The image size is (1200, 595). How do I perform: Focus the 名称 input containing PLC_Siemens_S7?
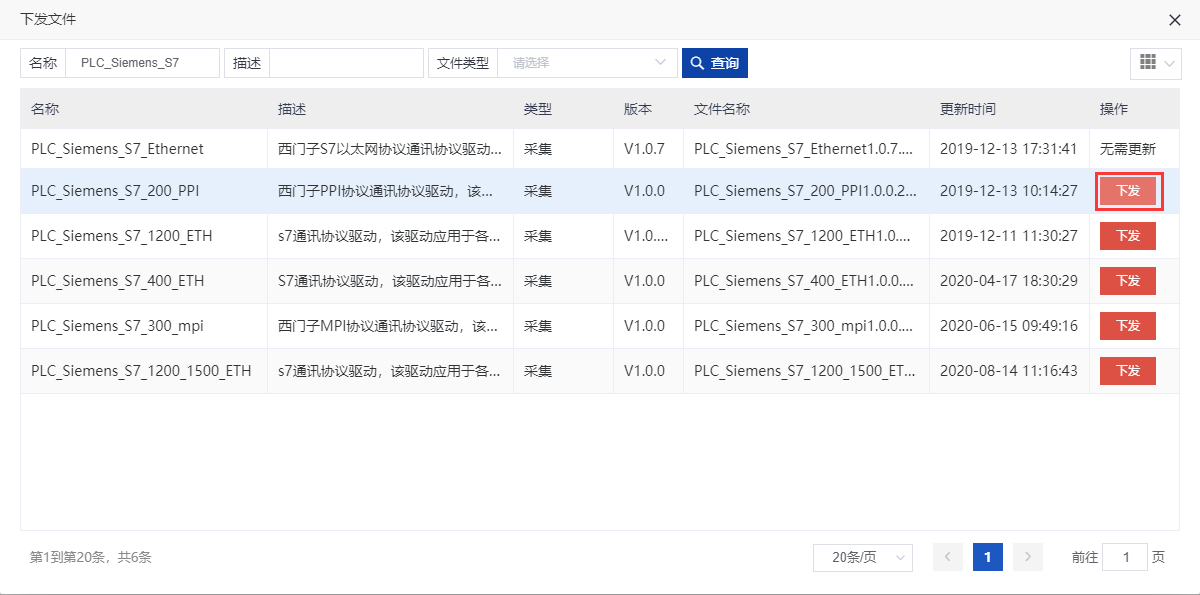click(143, 63)
